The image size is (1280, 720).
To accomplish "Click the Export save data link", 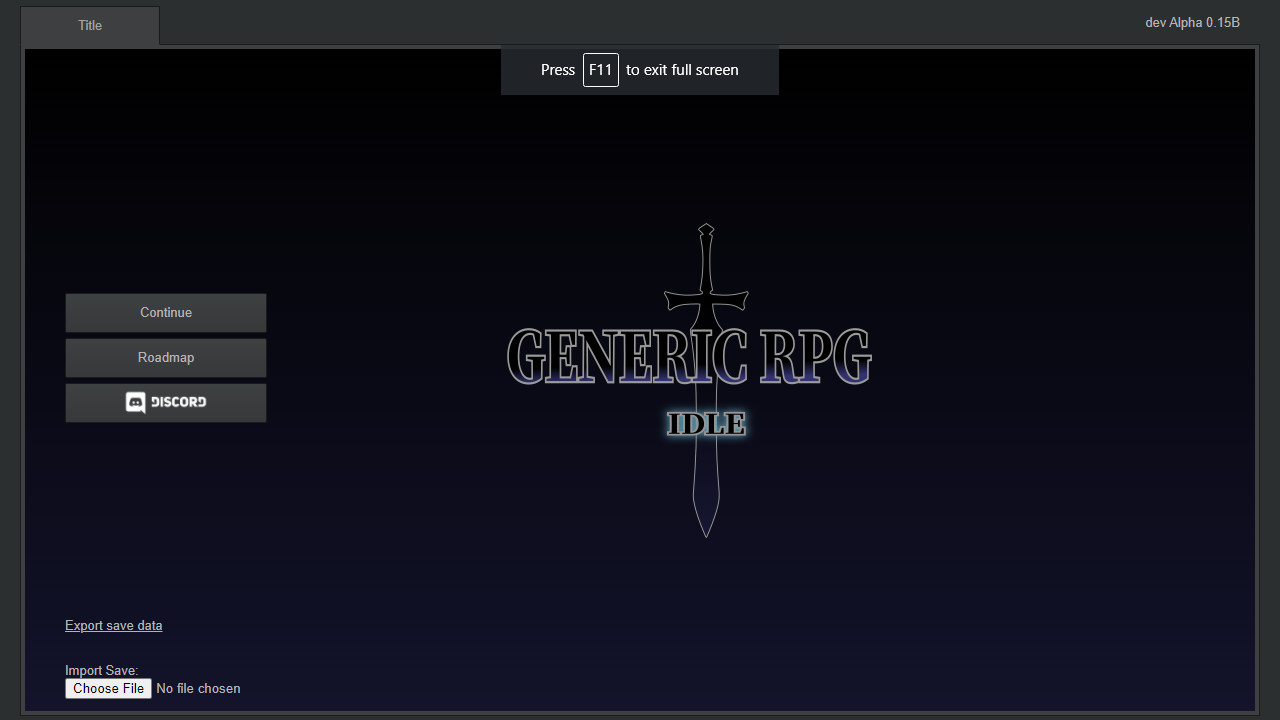I will 114,626.
